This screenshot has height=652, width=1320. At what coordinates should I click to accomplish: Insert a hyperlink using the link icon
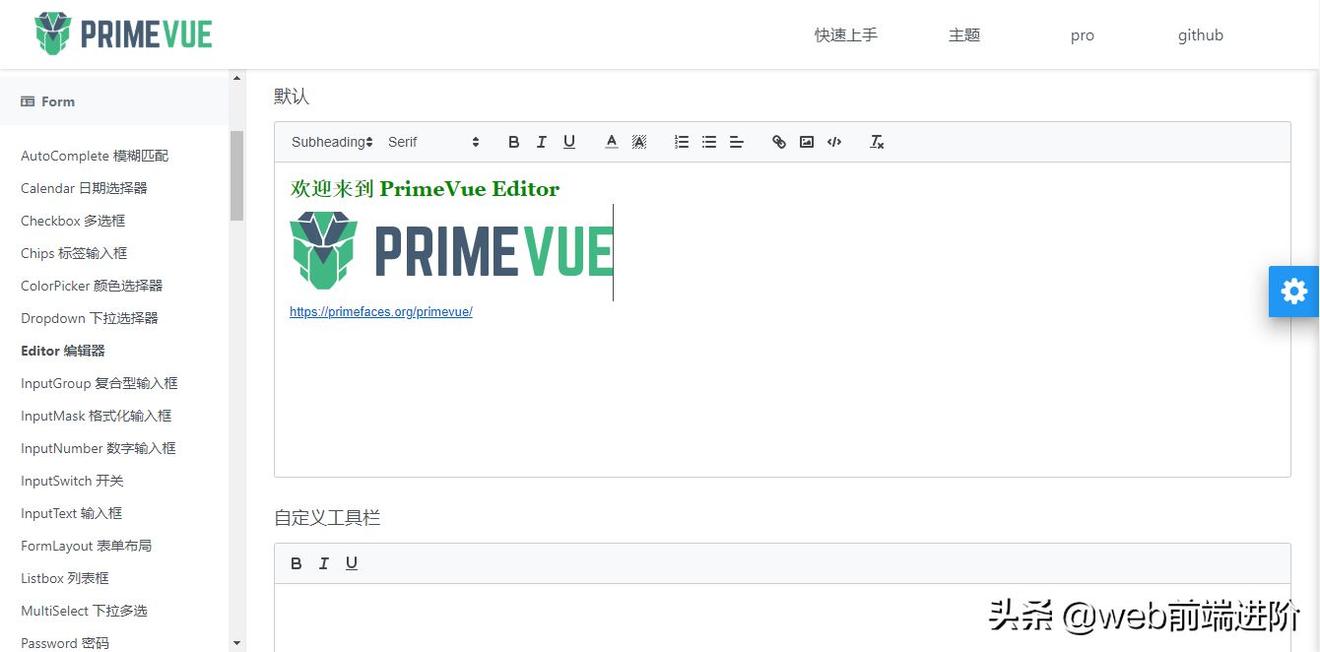[778, 141]
